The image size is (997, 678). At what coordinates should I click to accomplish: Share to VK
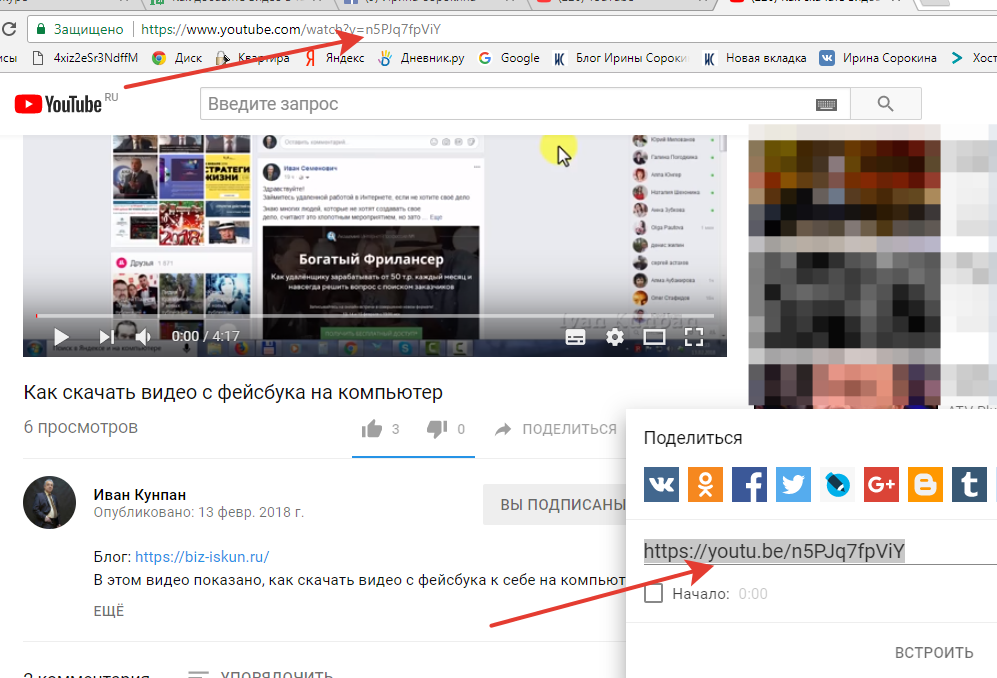(x=661, y=485)
